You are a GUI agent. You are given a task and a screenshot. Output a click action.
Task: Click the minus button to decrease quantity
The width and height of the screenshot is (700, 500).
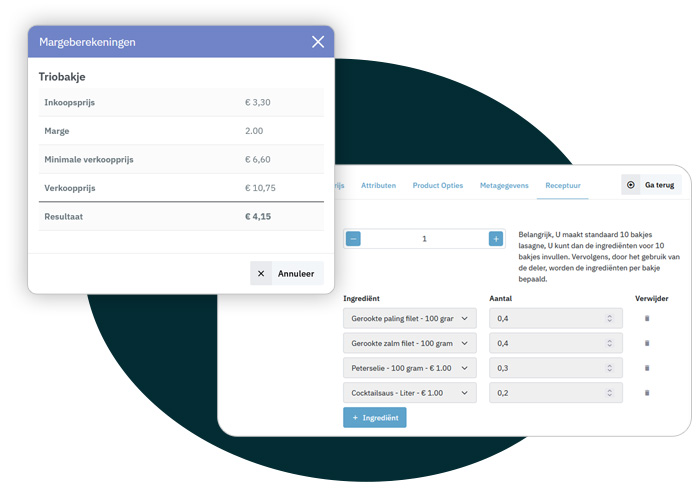tap(353, 239)
